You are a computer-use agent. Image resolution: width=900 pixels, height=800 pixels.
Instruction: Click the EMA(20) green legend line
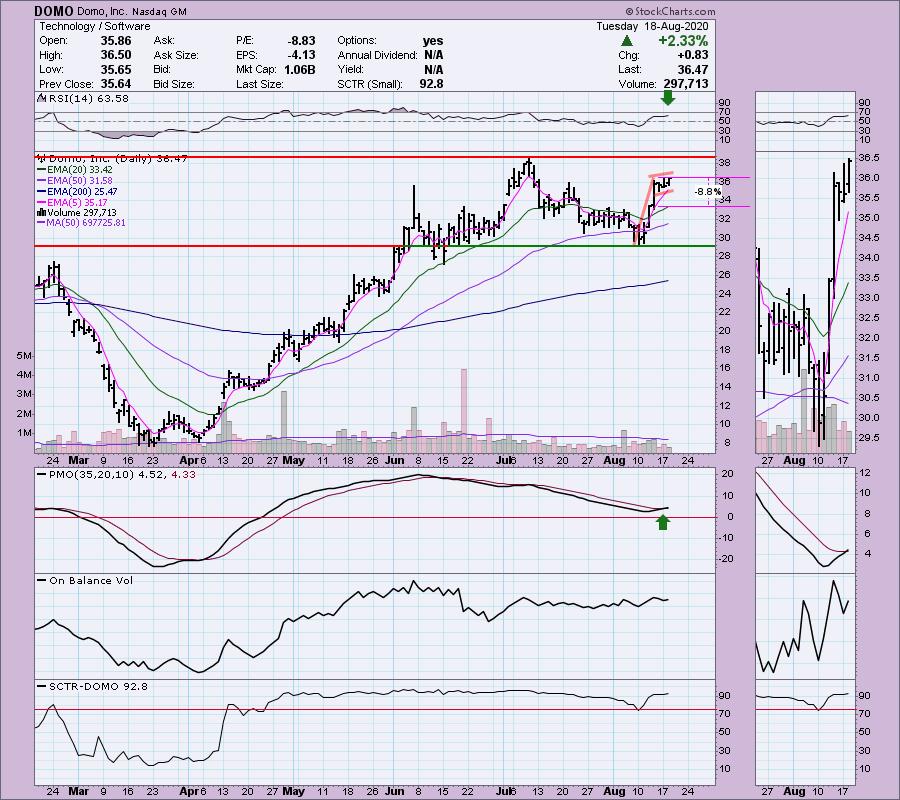click(x=41, y=170)
